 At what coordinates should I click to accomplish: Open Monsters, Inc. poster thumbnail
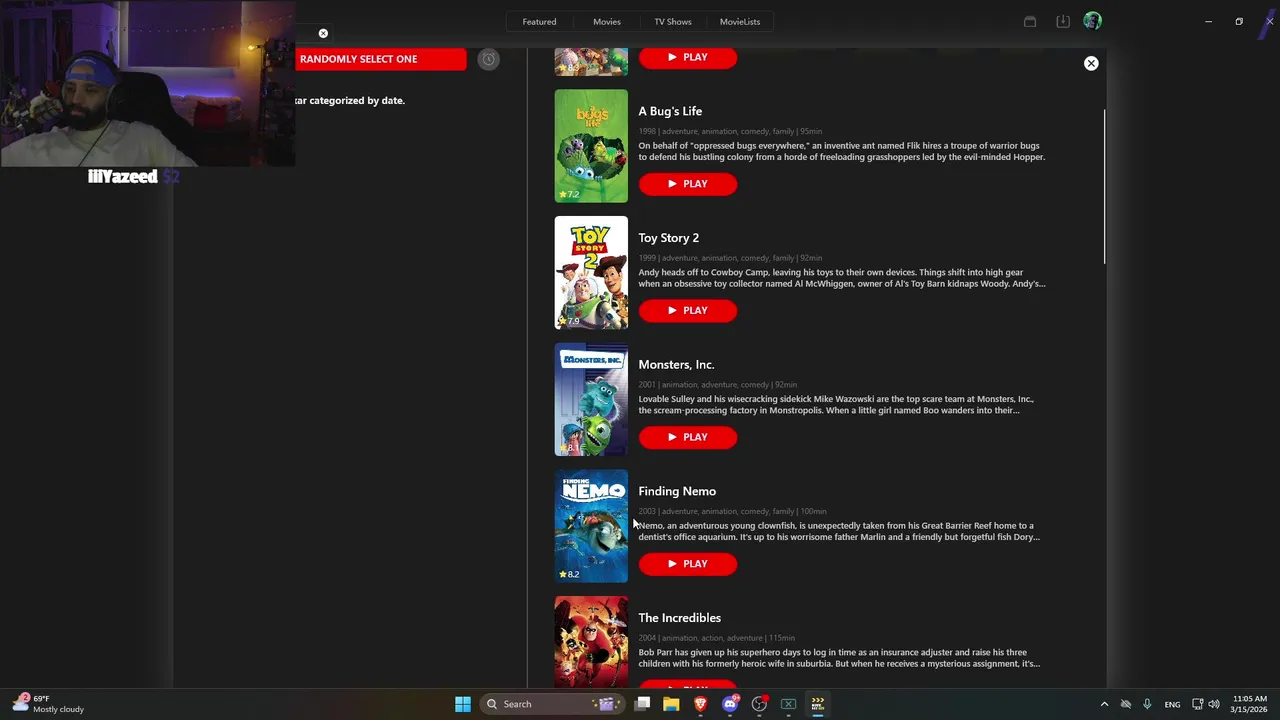click(x=591, y=400)
